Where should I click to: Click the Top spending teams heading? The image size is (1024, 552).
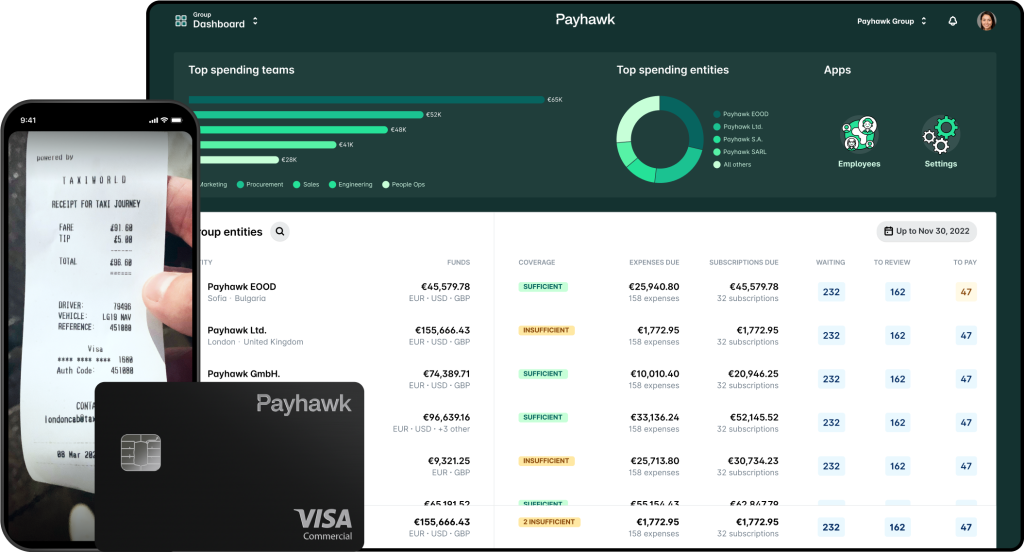[x=242, y=70]
